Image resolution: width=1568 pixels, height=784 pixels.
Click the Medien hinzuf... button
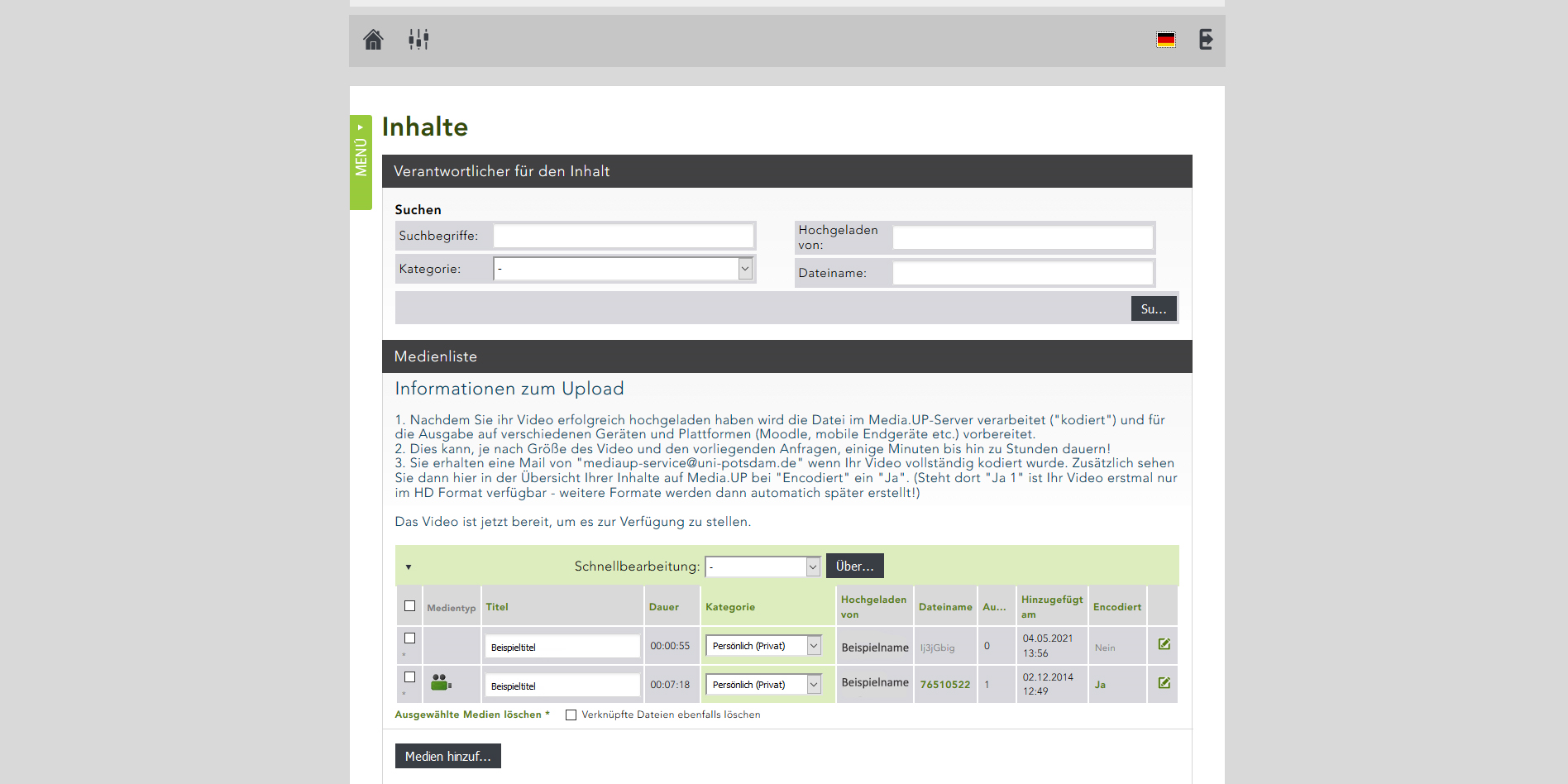coord(447,757)
